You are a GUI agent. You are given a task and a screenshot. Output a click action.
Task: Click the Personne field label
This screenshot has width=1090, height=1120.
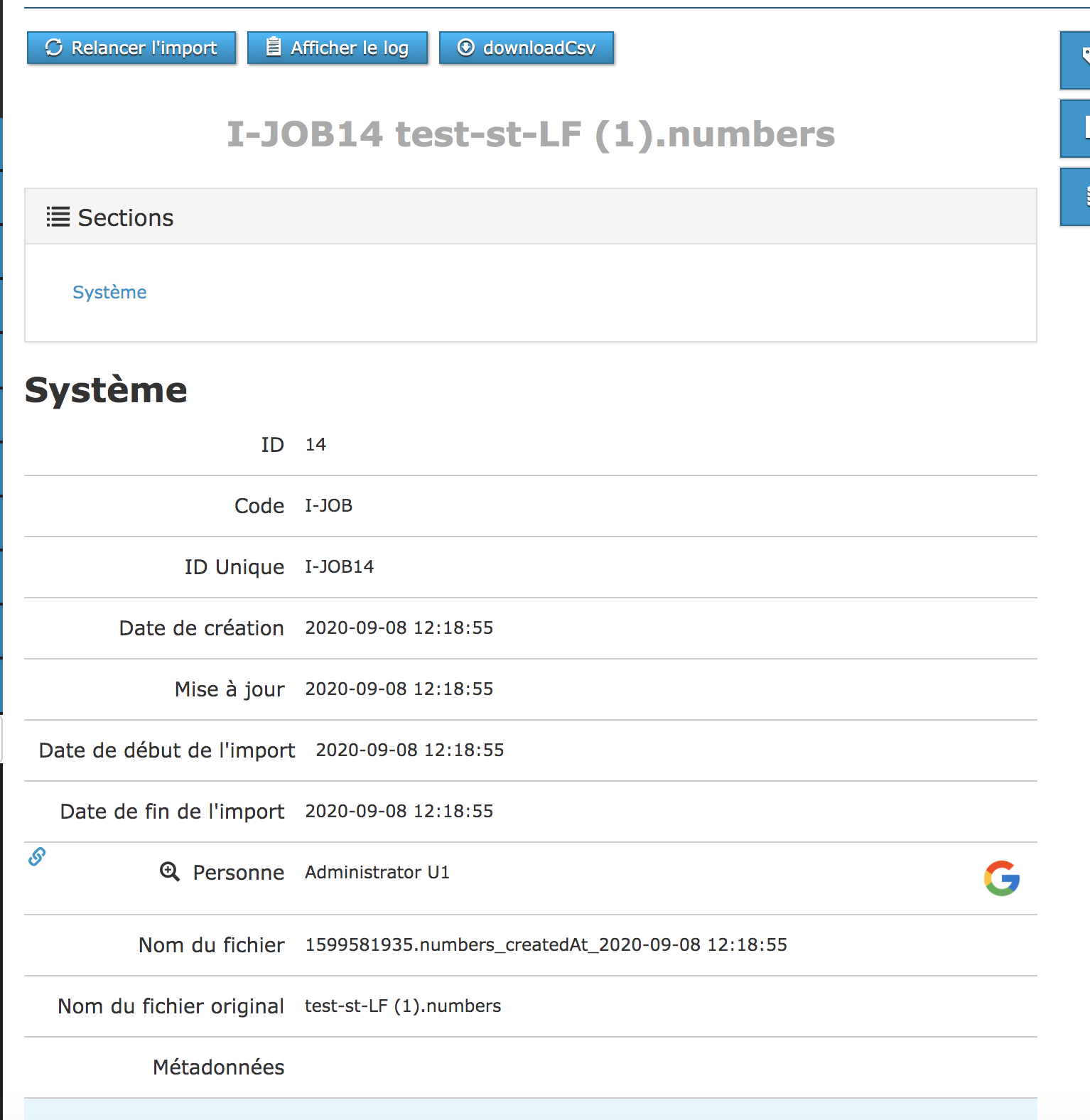click(238, 872)
